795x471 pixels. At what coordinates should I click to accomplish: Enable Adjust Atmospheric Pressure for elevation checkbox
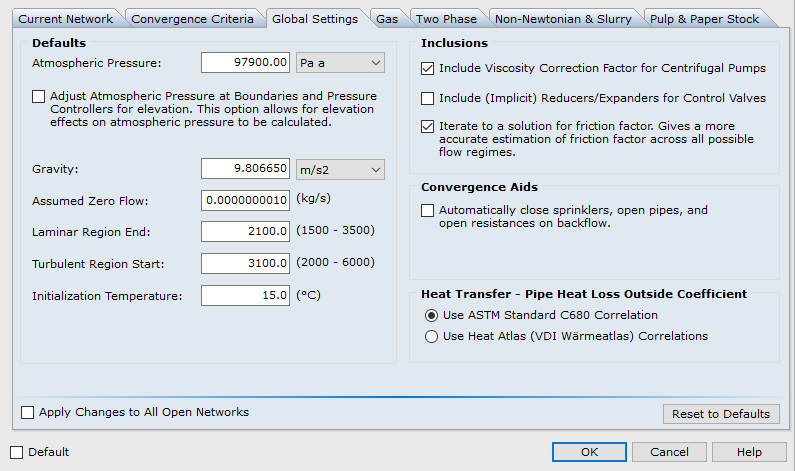(39, 97)
